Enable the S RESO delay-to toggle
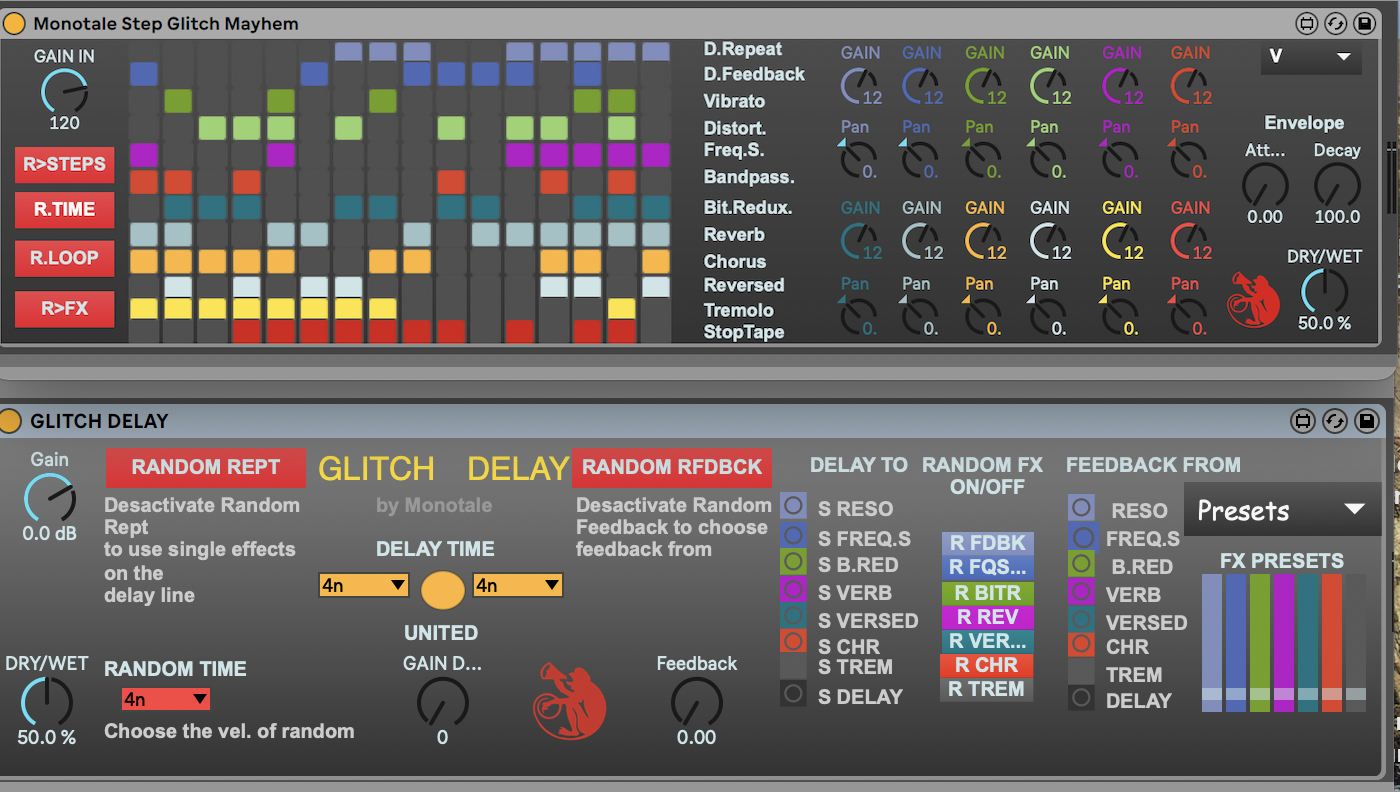This screenshot has height=792, width=1400. [x=793, y=506]
